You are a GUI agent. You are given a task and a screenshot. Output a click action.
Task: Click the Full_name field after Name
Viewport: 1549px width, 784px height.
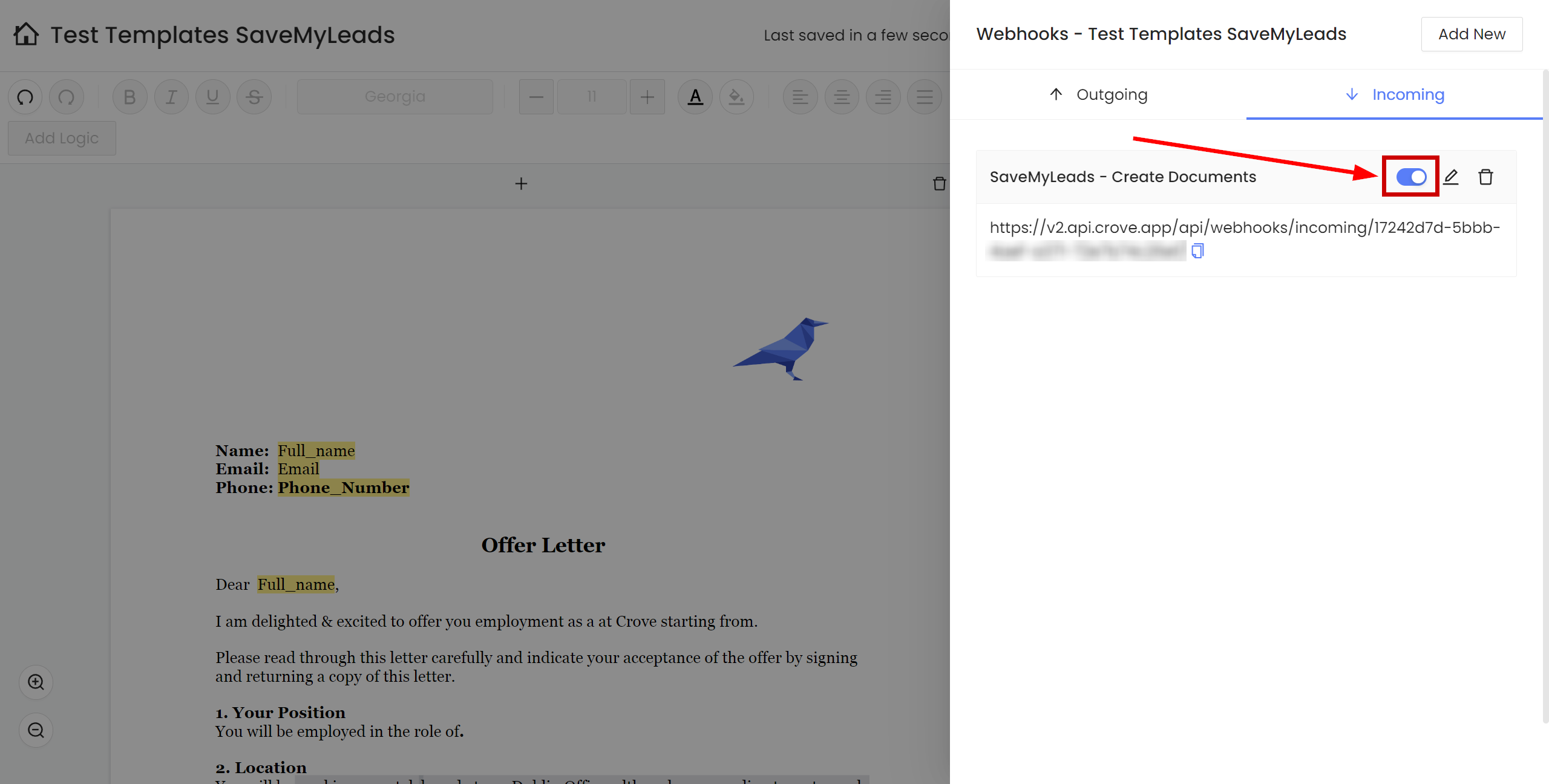[316, 451]
